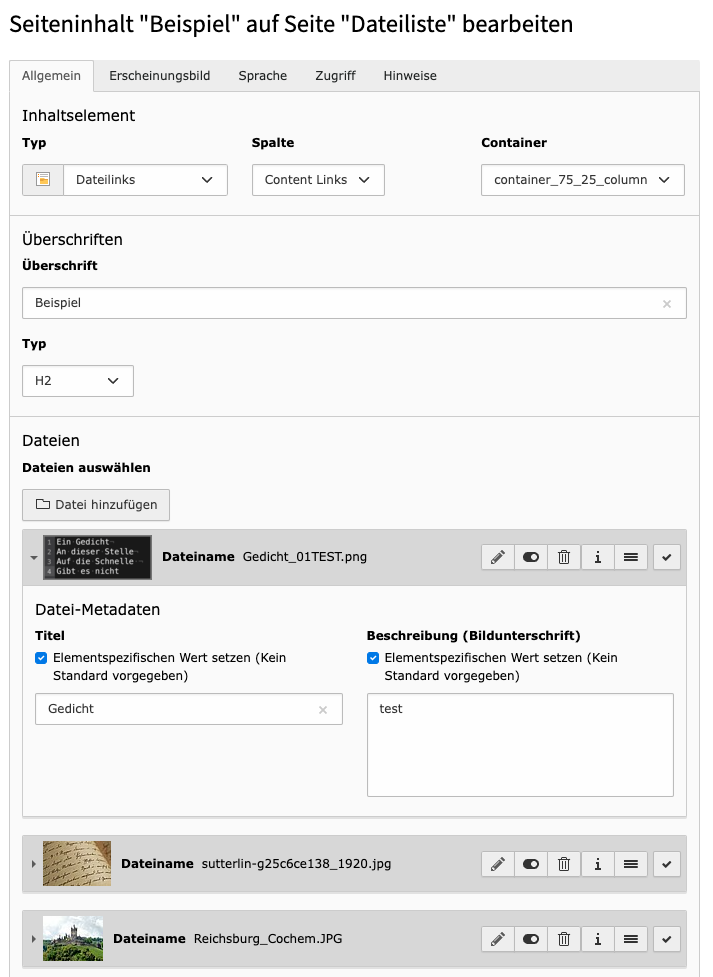Grab reorder handle of sutterlin-g25c6ce138_1920.jpg row
Viewport: 713px width, 977px height.
pyautogui.click(x=631, y=864)
